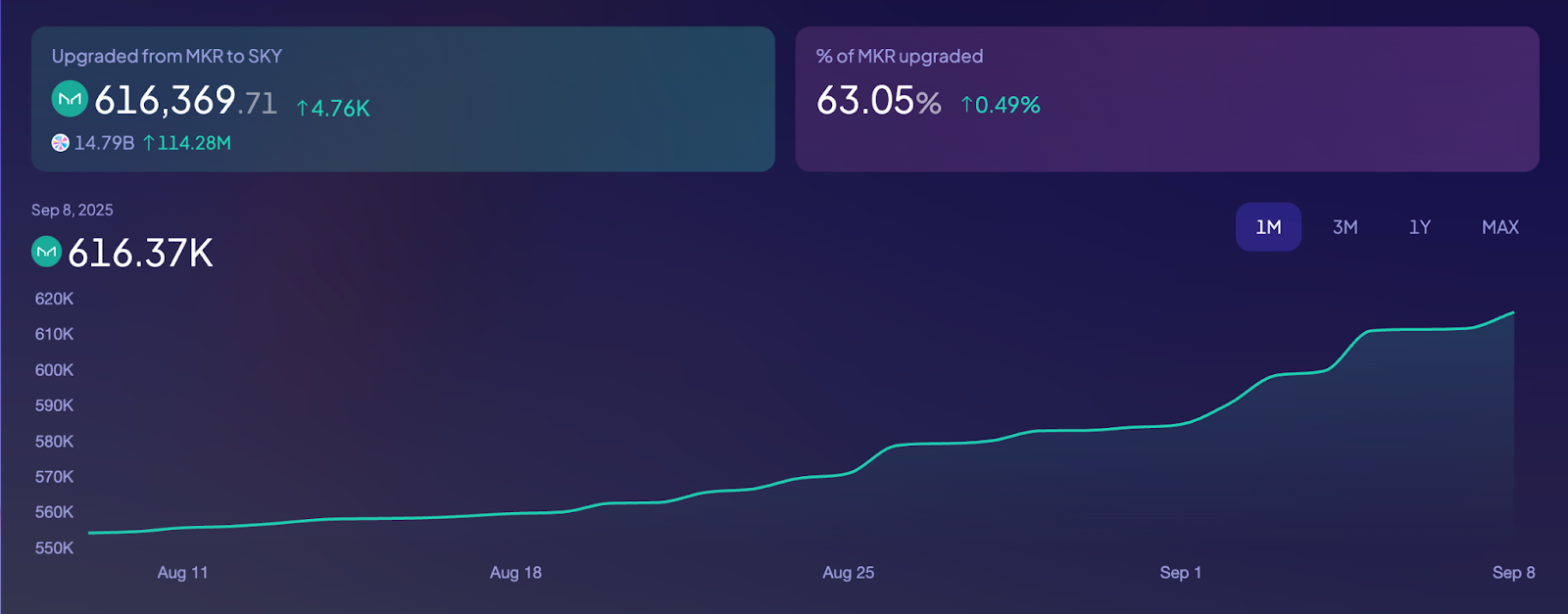
Task: Click the chart line endpoint at Sep 8
Action: coord(1513,313)
